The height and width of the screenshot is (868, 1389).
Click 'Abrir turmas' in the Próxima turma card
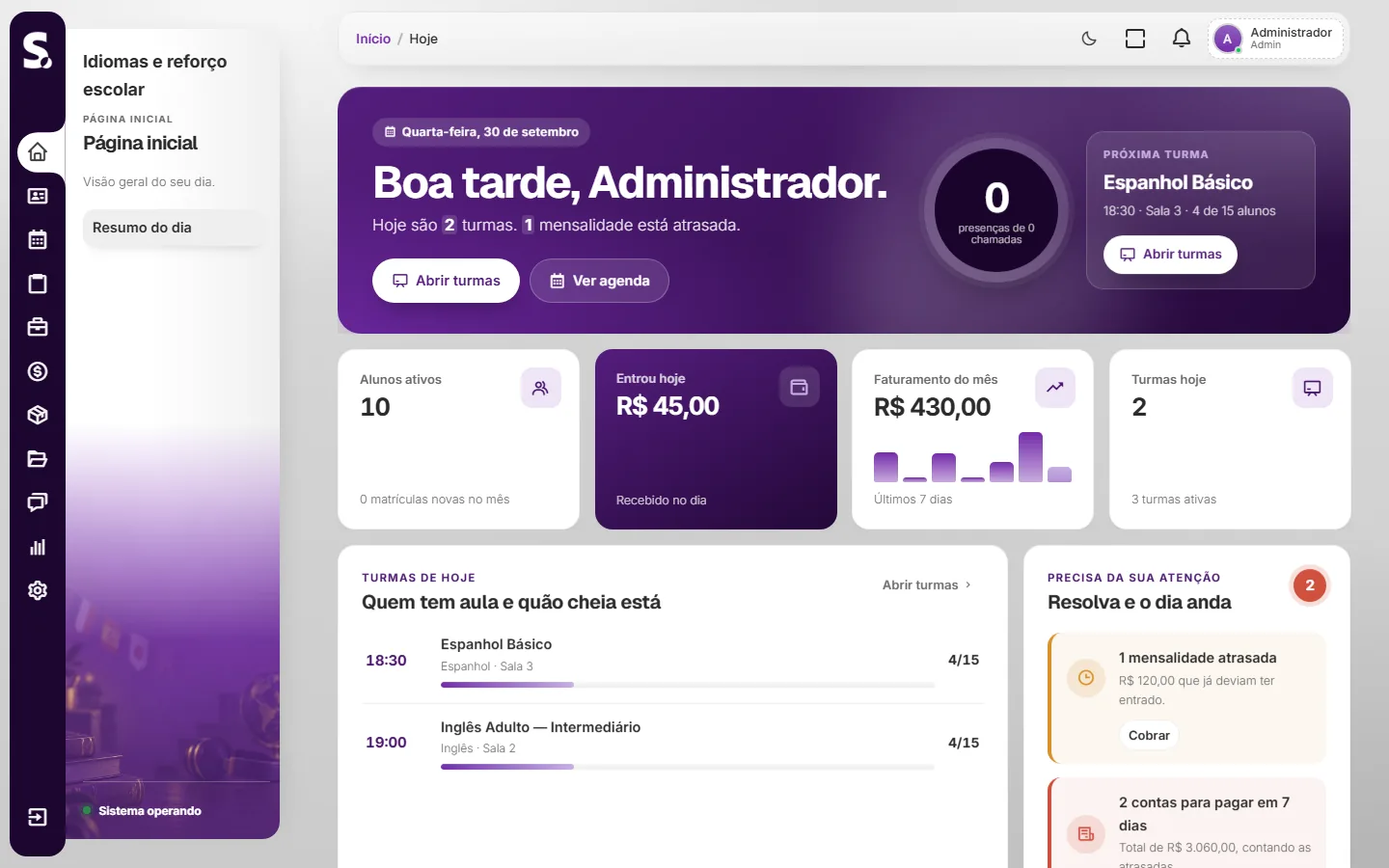[1170, 255]
